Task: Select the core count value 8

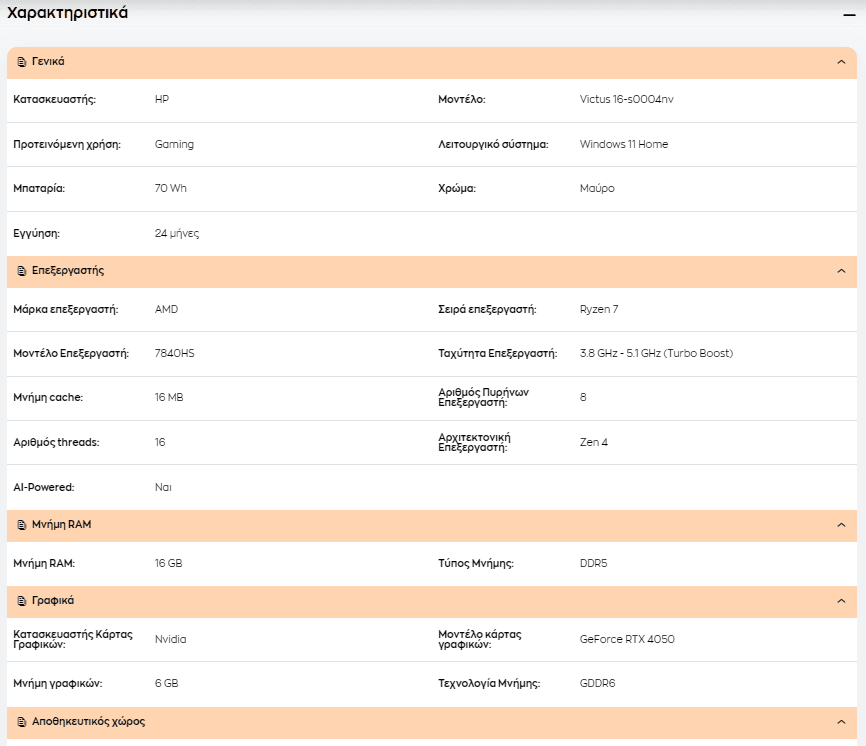Action: point(583,398)
